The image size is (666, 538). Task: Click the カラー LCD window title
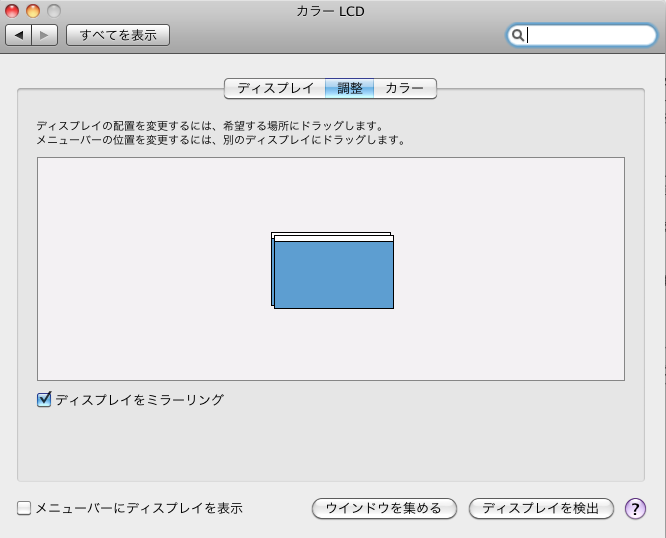tap(330, 11)
